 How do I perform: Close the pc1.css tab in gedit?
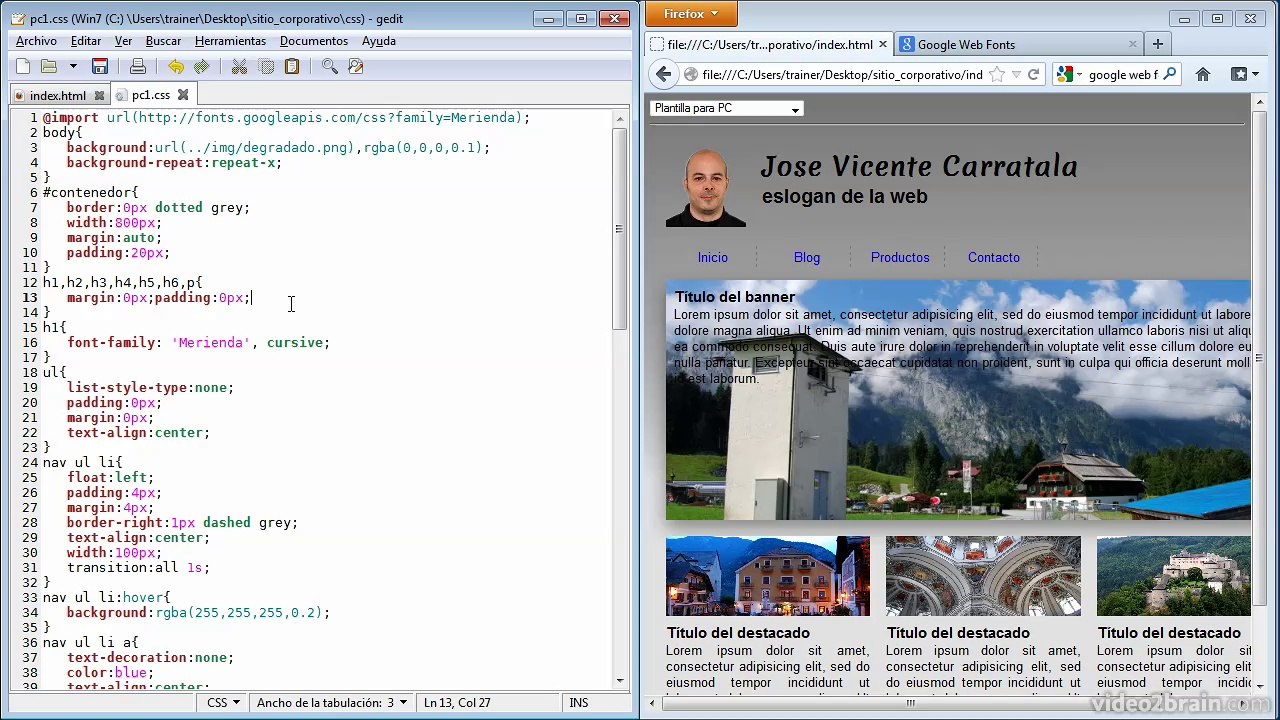click(x=183, y=95)
